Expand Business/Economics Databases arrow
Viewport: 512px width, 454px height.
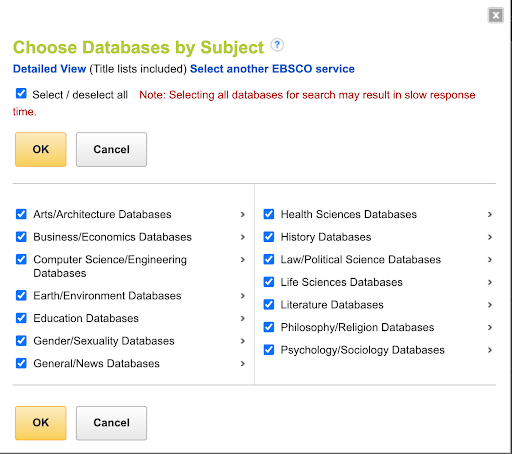[243, 237]
